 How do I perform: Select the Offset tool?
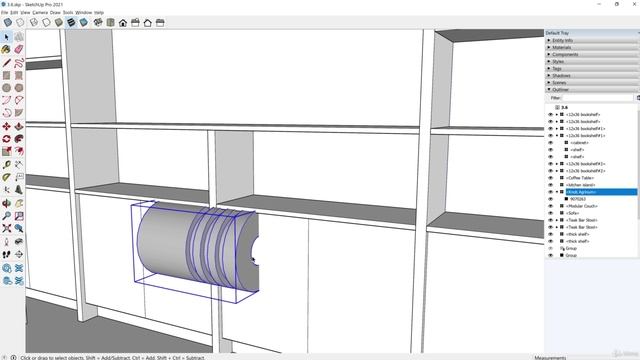coord(19,151)
